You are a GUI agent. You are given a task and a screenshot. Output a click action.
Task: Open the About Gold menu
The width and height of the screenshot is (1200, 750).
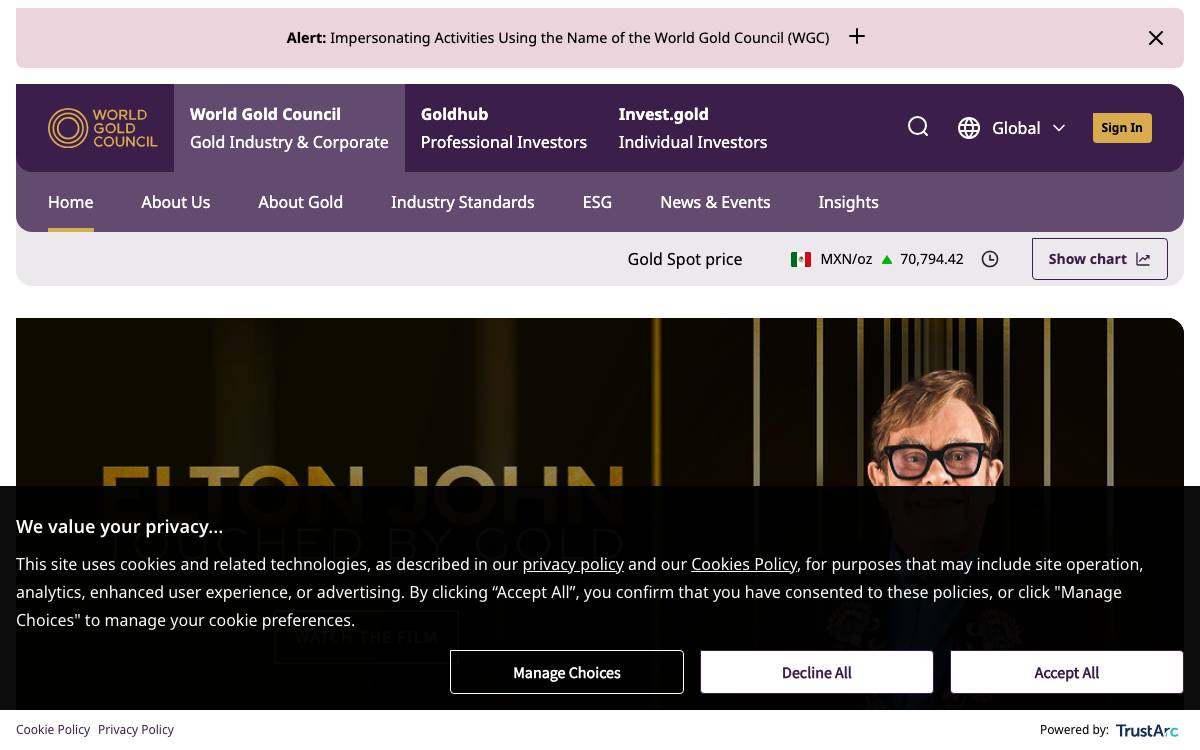(x=301, y=202)
